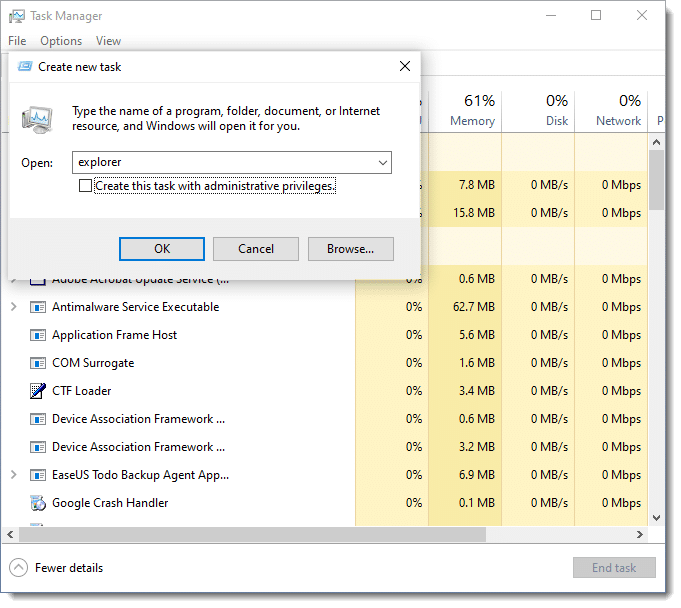The height and width of the screenshot is (608, 681).
Task: Sort by the Memory column header
Action: (x=465, y=111)
